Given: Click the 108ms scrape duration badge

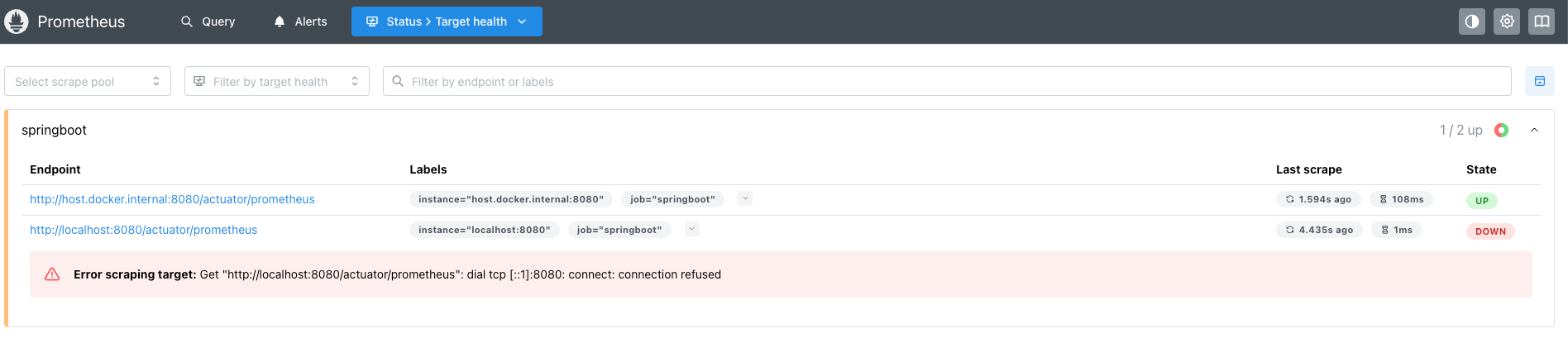Looking at the screenshot, I should pyautogui.click(x=1401, y=199).
